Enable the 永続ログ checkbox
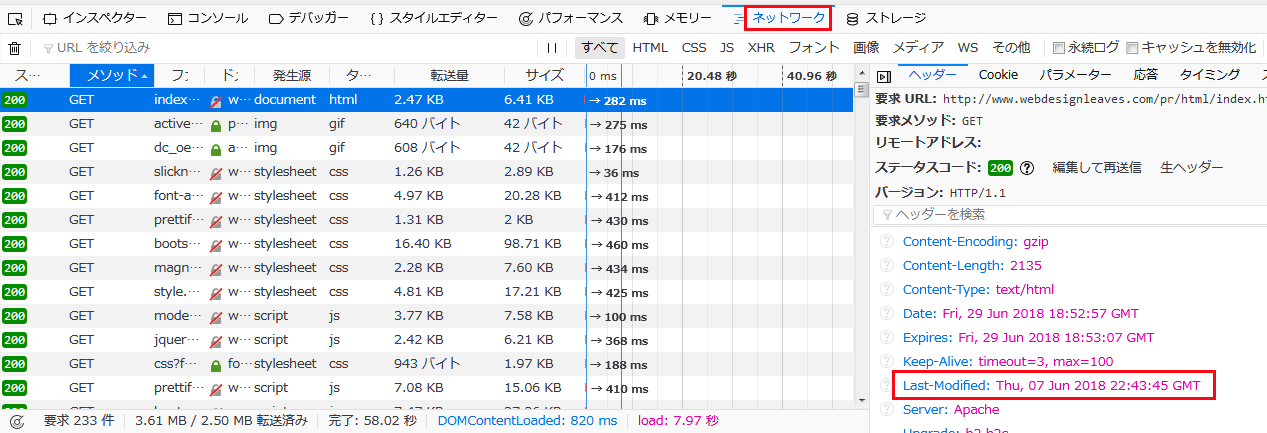1267x433 pixels. [1059, 48]
